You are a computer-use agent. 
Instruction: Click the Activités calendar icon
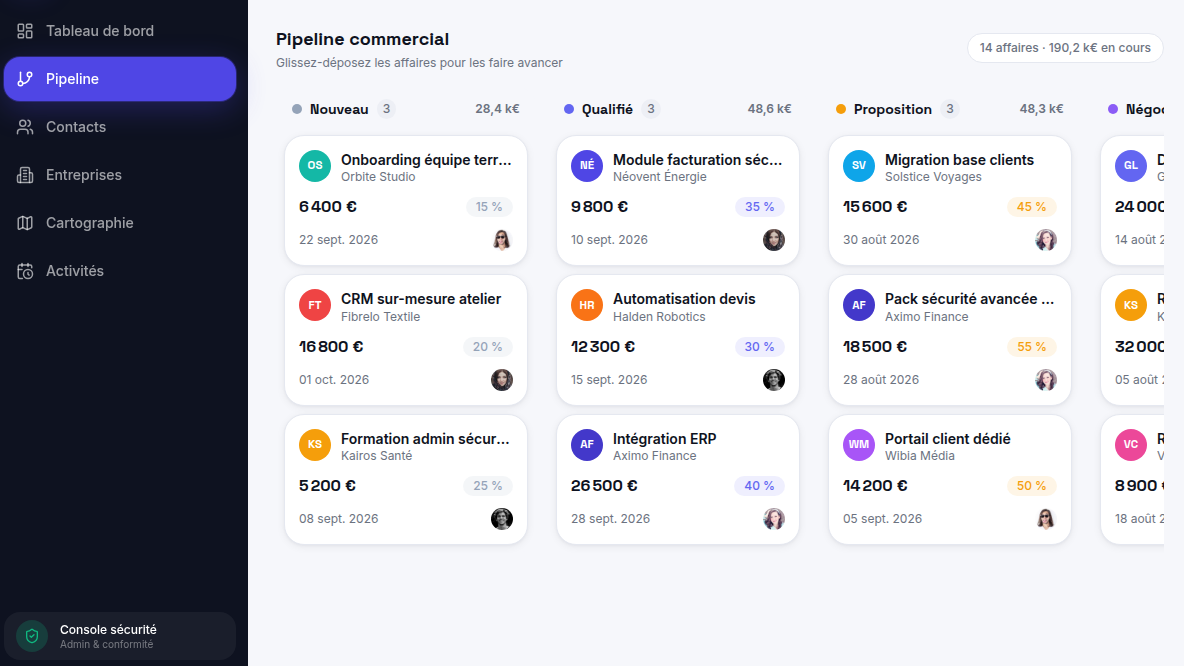(x=25, y=271)
